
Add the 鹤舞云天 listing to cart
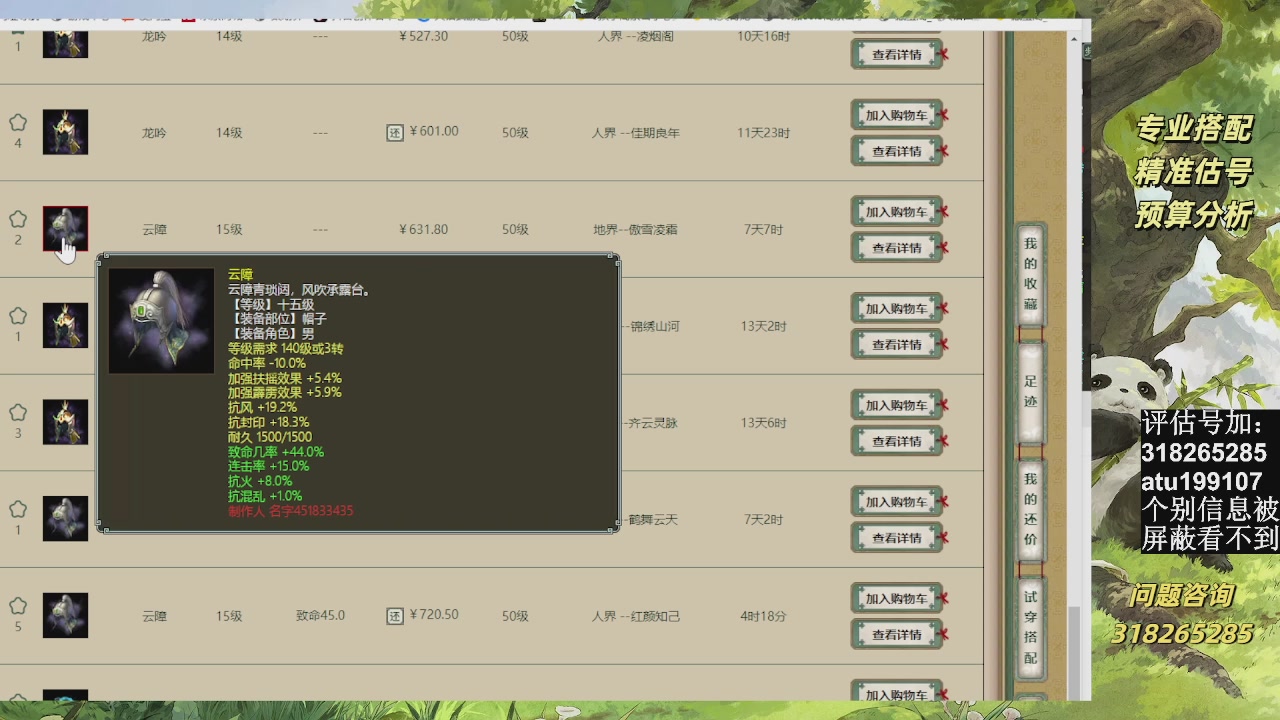[897, 502]
